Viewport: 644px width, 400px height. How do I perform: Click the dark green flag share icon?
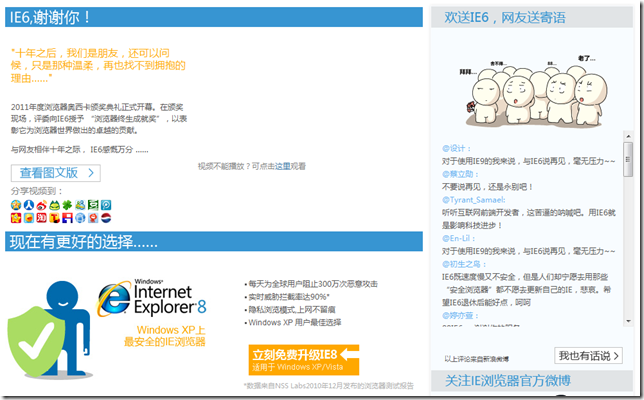coord(93,205)
